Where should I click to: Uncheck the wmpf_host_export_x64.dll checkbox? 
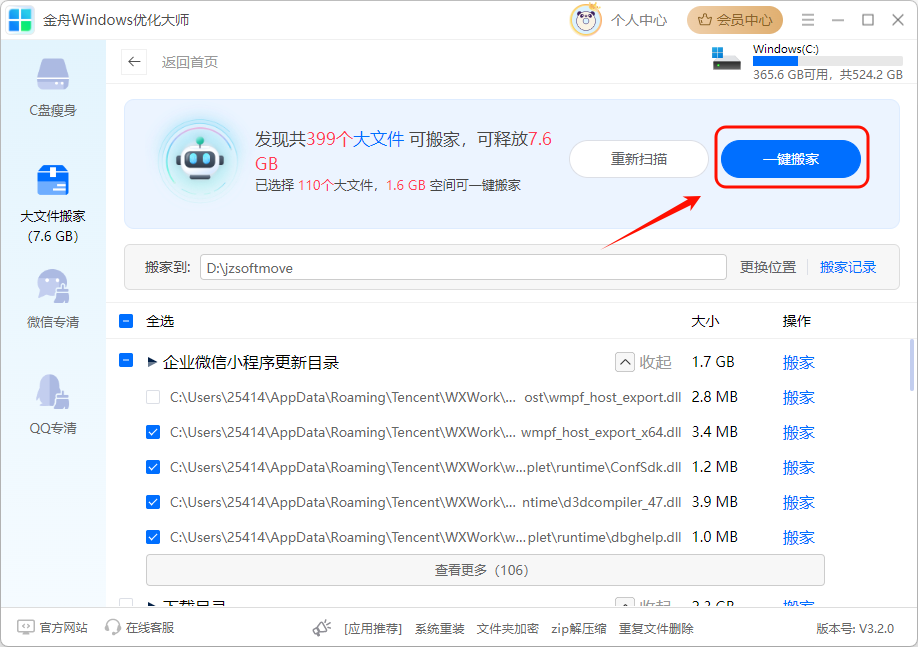153,432
